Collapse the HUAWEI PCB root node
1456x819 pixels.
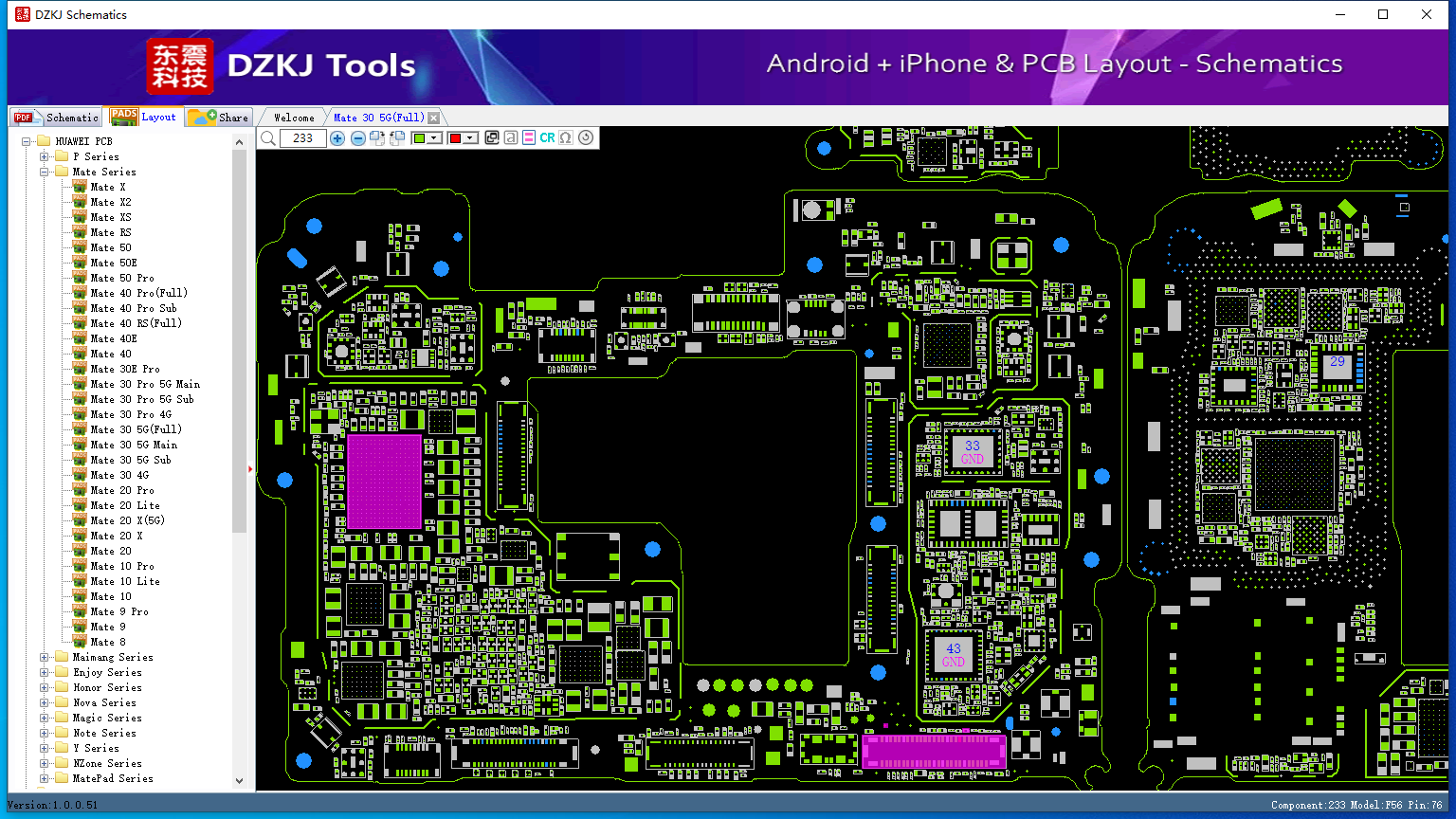[27, 141]
